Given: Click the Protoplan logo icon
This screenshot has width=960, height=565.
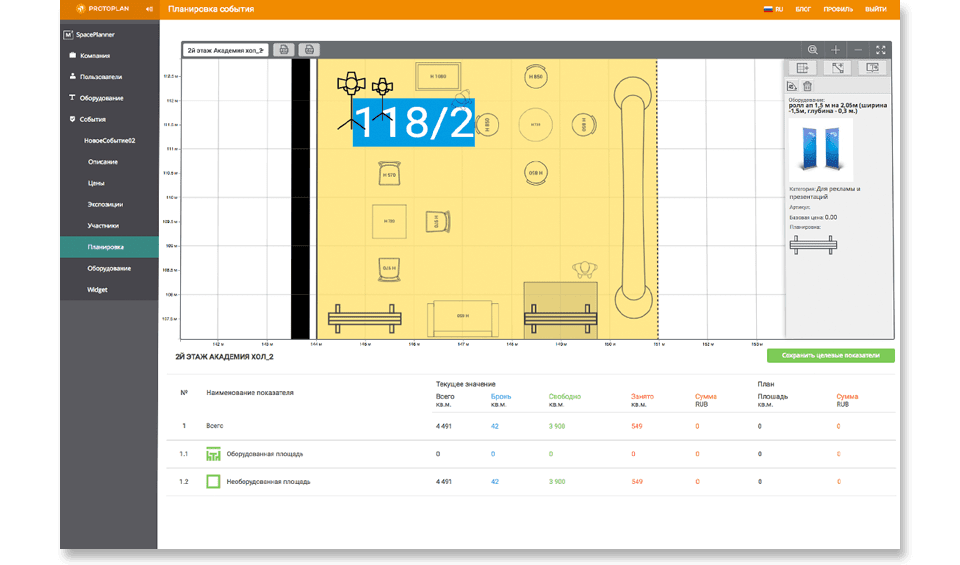Looking at the screenshot, I should [80, 9].
